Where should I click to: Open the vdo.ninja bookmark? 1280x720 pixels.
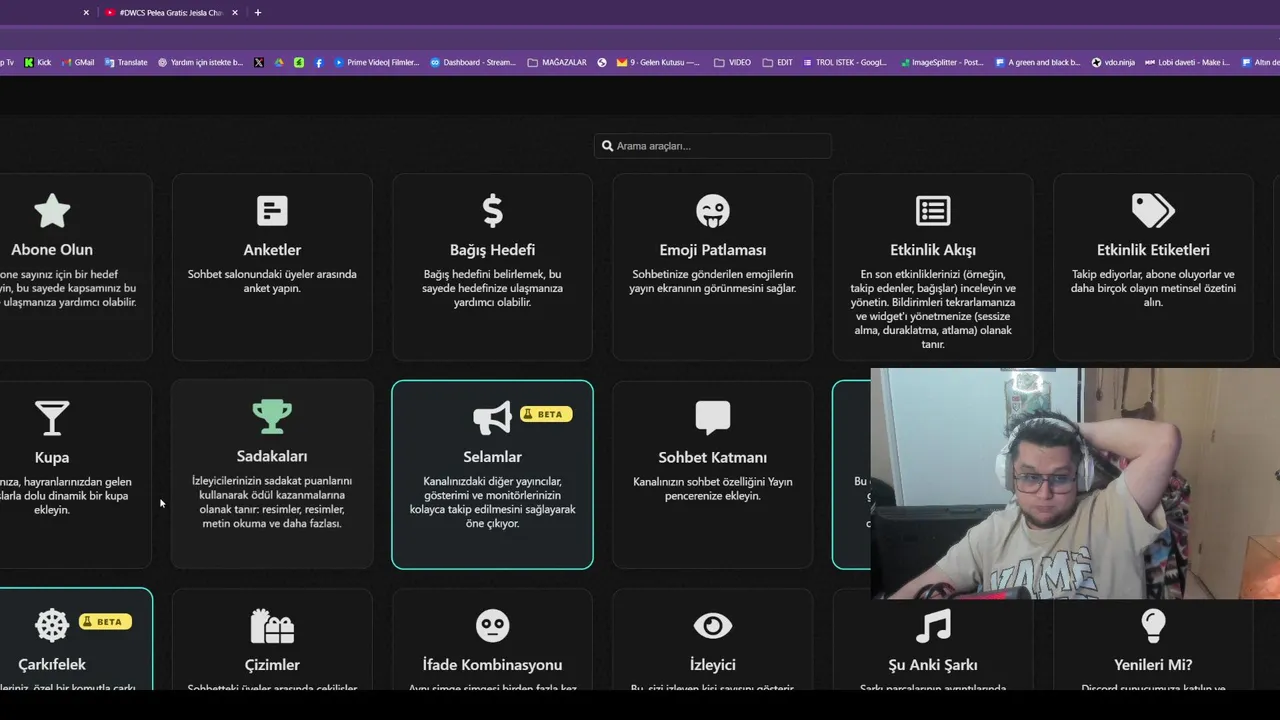point(1113,62)
